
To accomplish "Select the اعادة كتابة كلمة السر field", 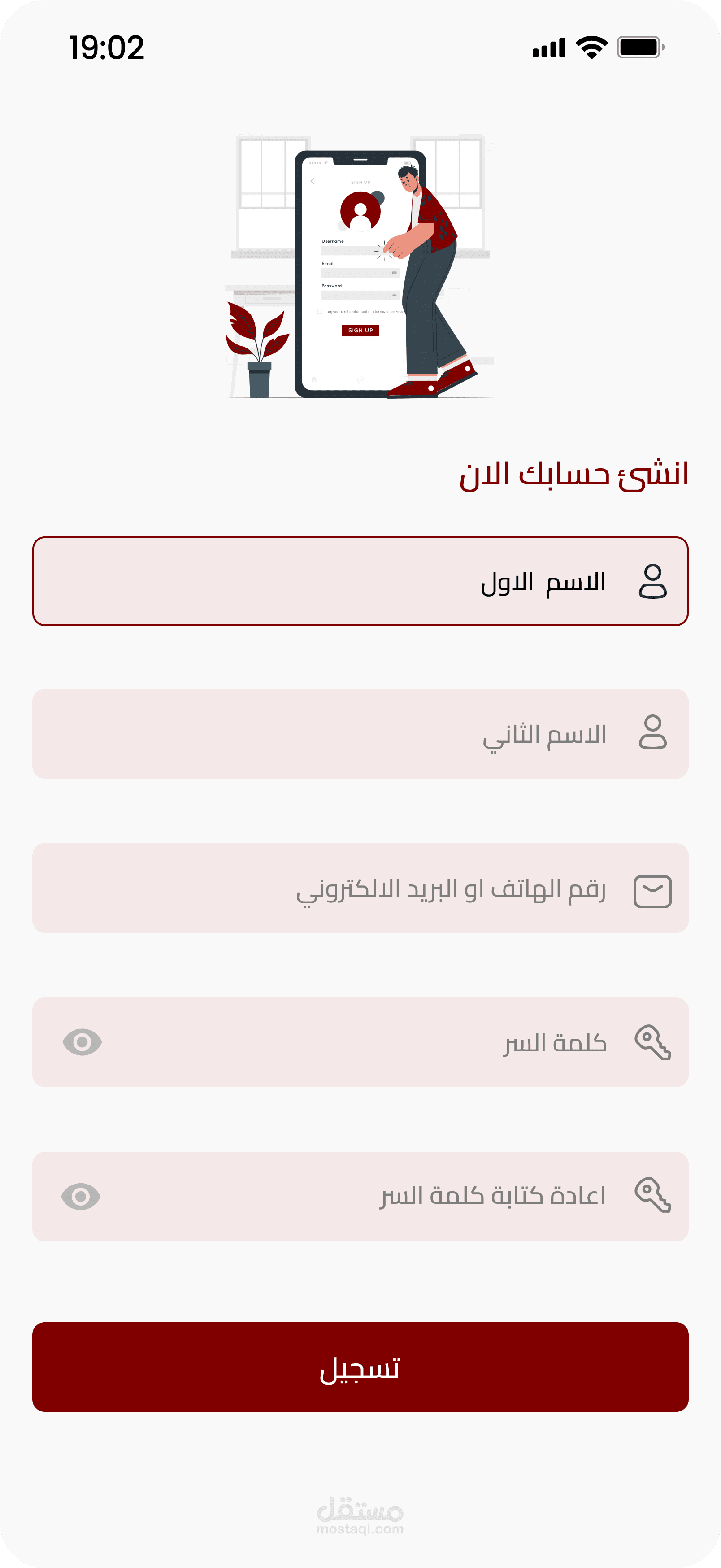I will (360, 1196).
